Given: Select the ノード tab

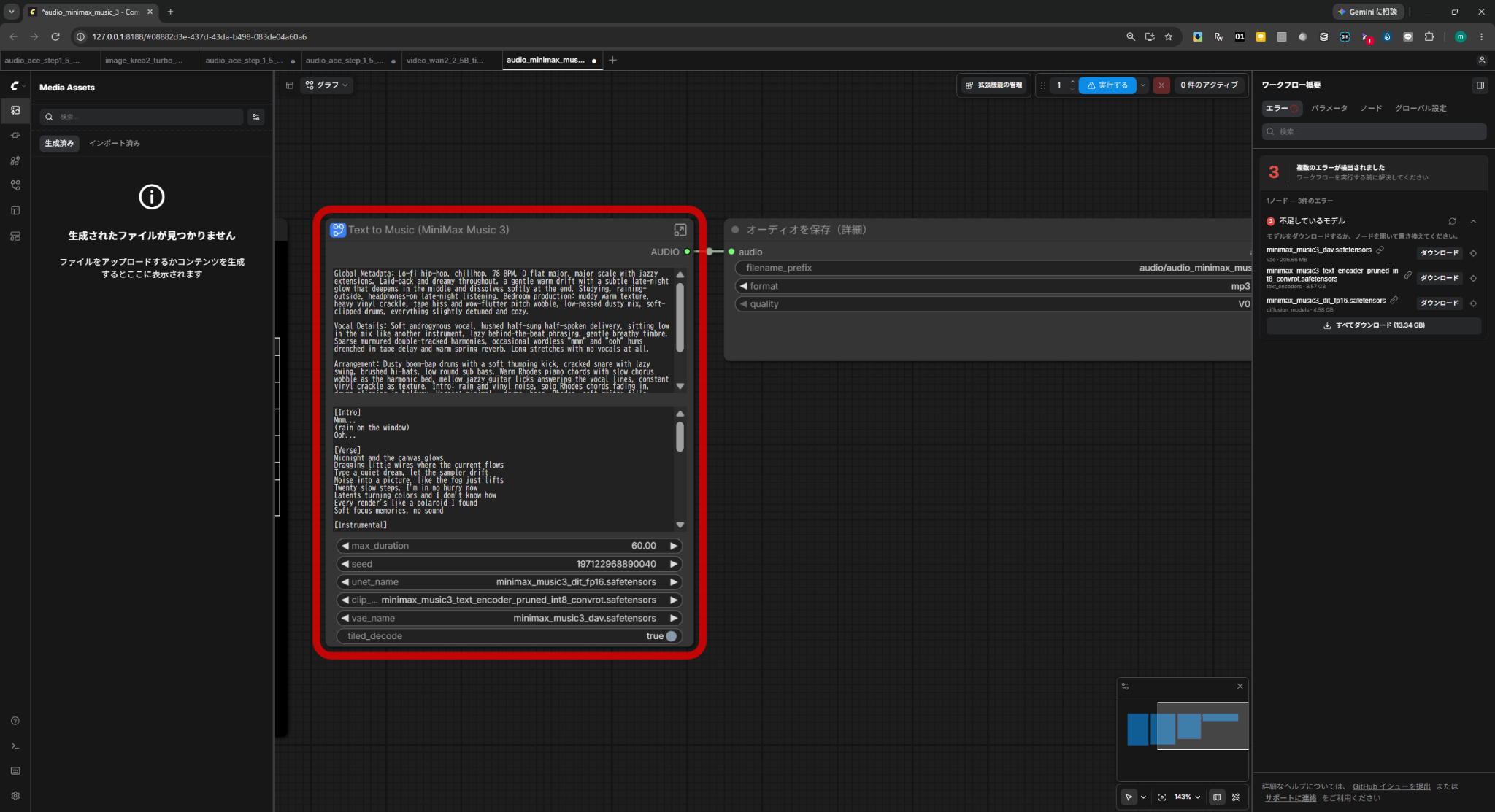Looking at the screenshot, I should 1371,109.
